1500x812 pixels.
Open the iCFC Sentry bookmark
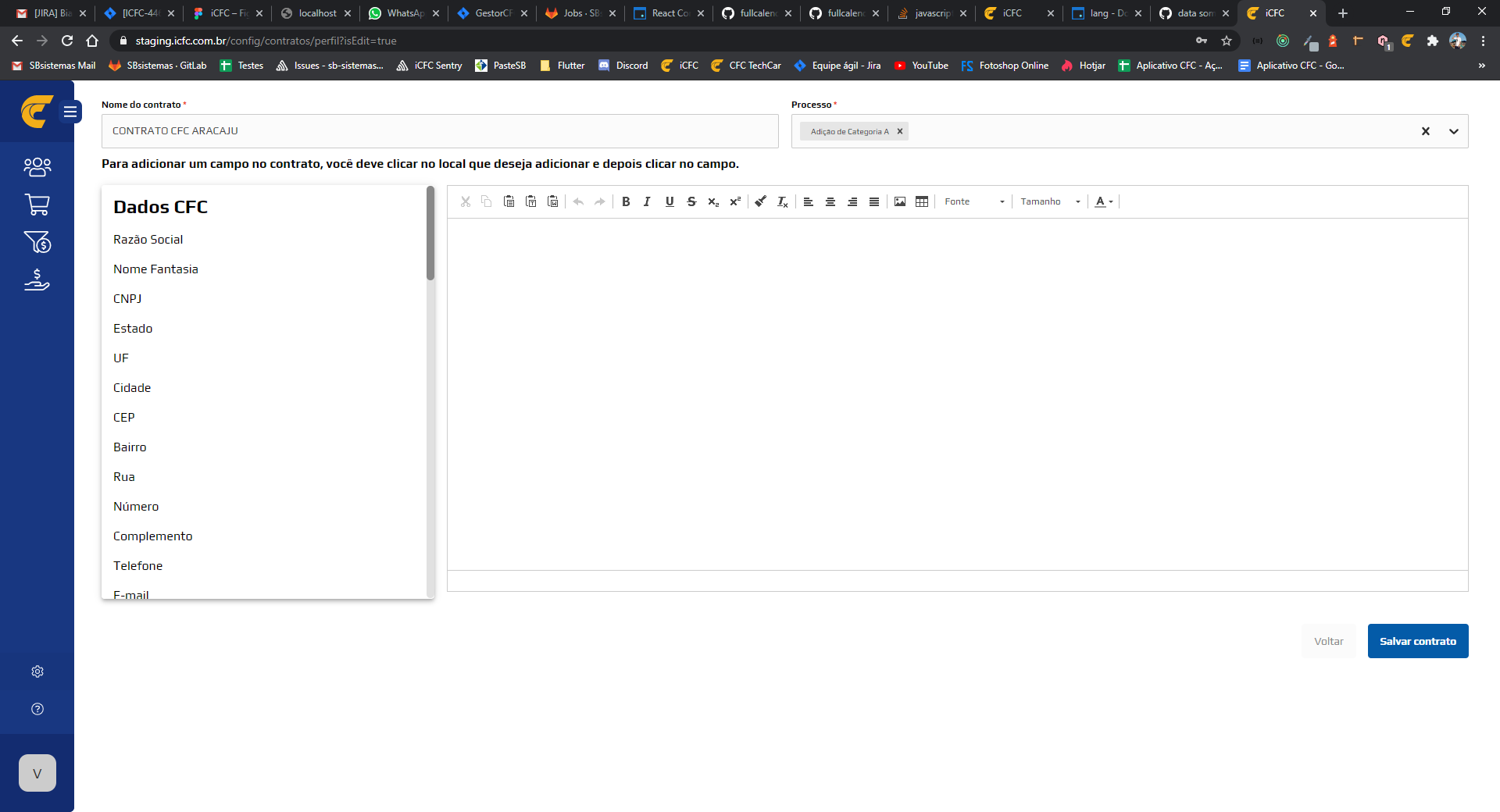click(429, 66)
